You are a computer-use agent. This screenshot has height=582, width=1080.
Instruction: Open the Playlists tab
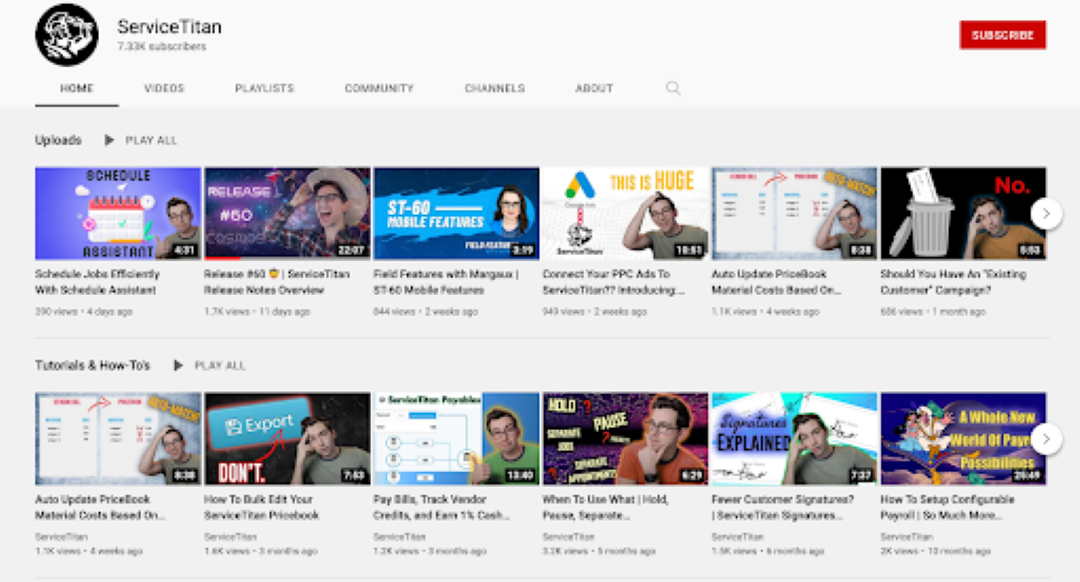pyautogui.click(x=264, y=88)
